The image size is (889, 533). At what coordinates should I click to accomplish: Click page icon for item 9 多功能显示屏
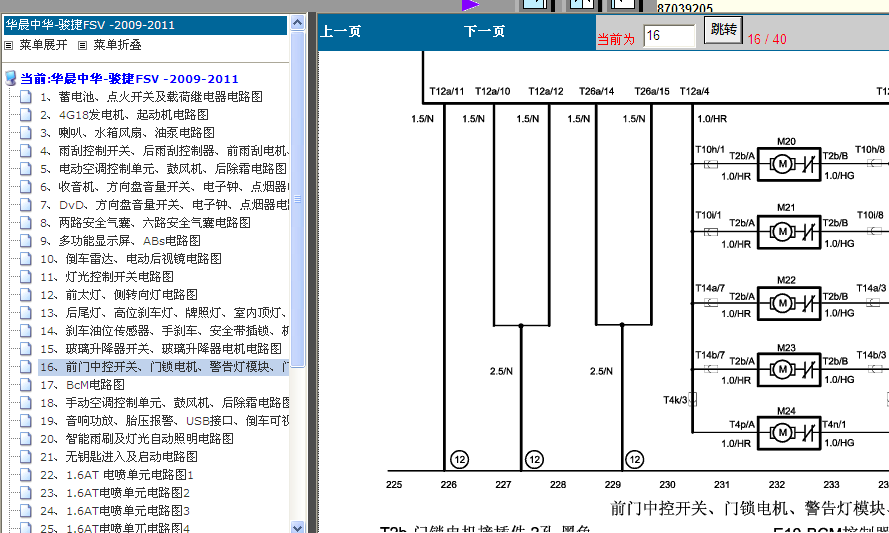26,241
